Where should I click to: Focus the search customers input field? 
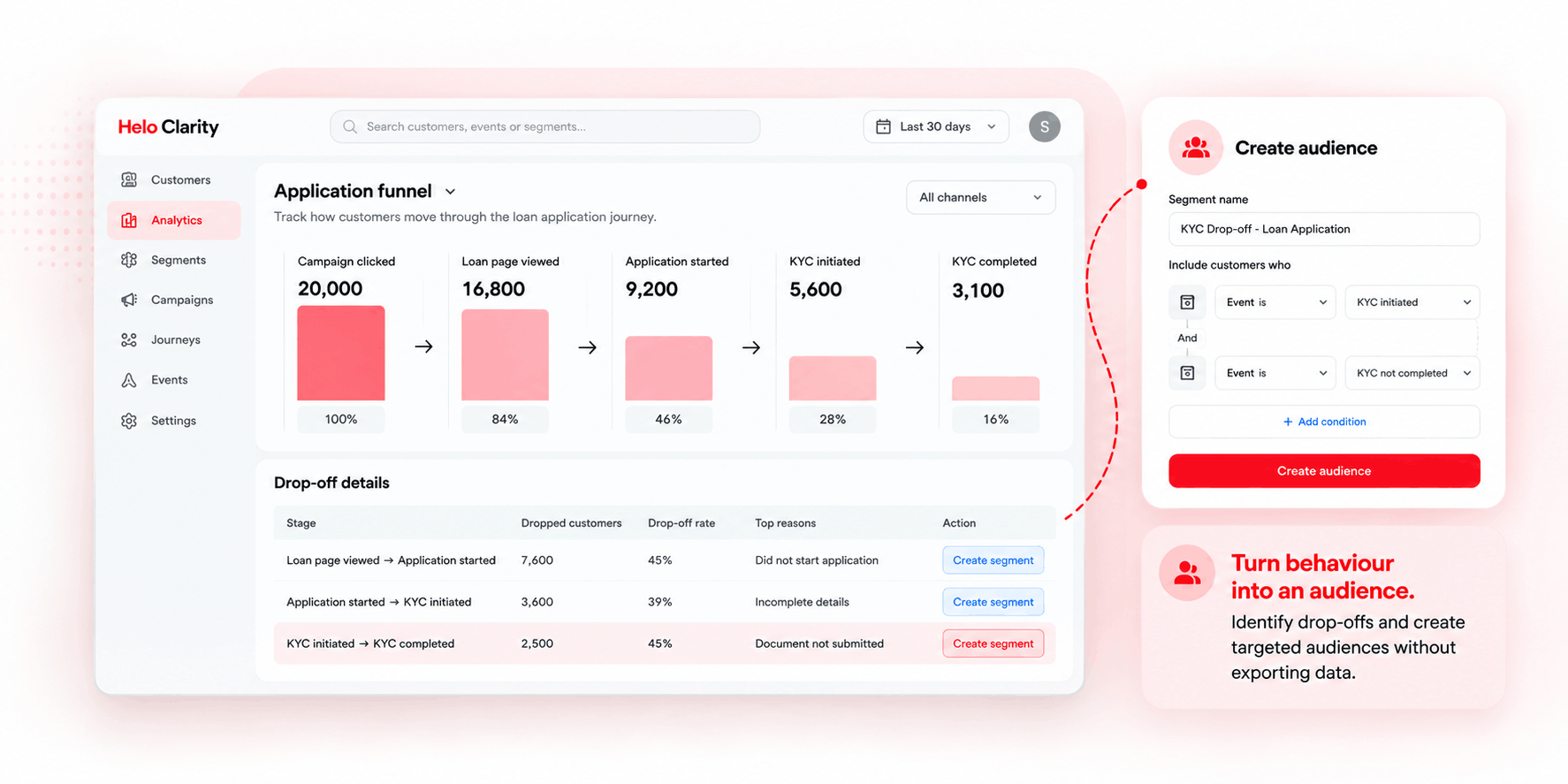pos(544,126)
